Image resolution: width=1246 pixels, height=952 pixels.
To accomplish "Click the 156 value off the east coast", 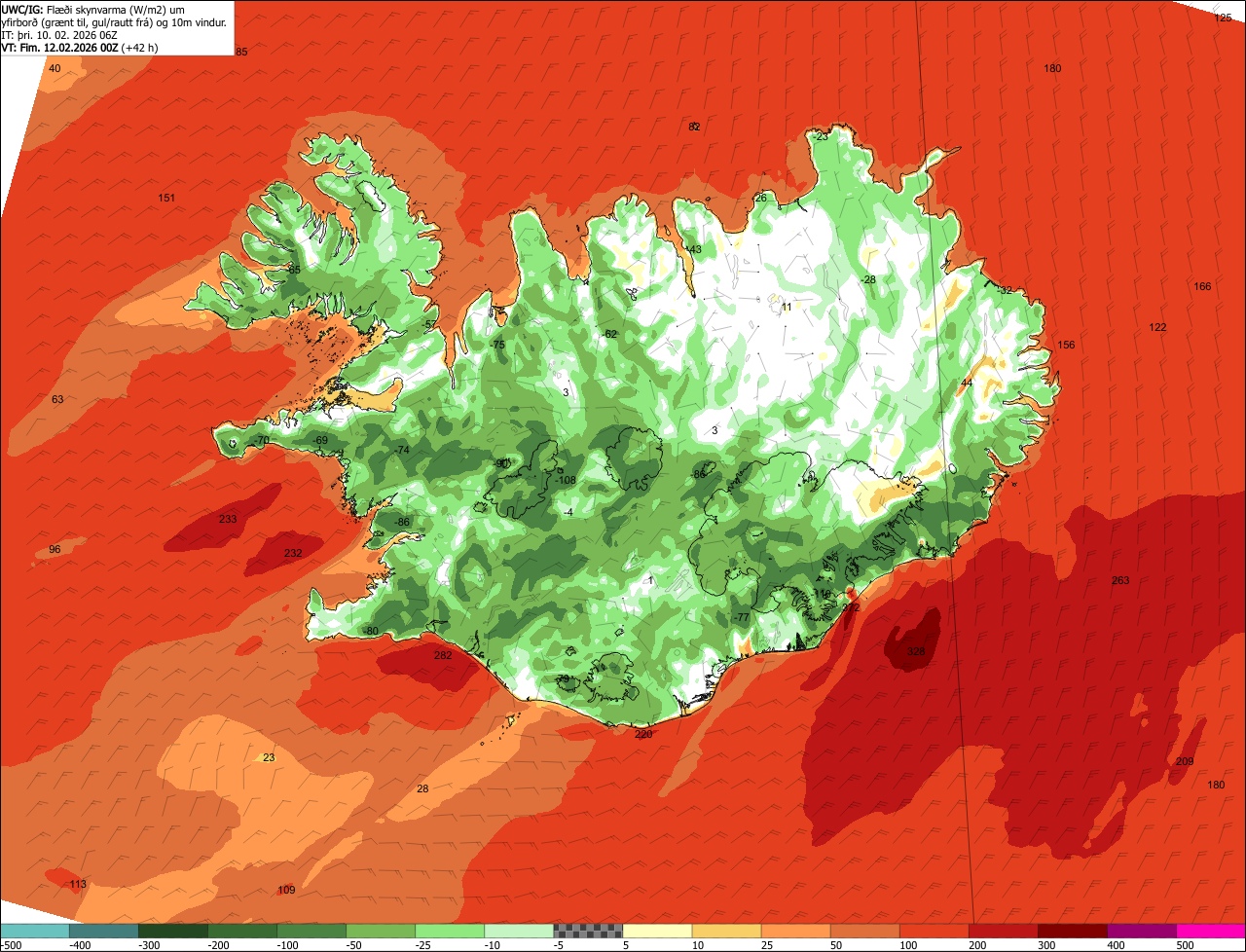I will click(1066, 345).
